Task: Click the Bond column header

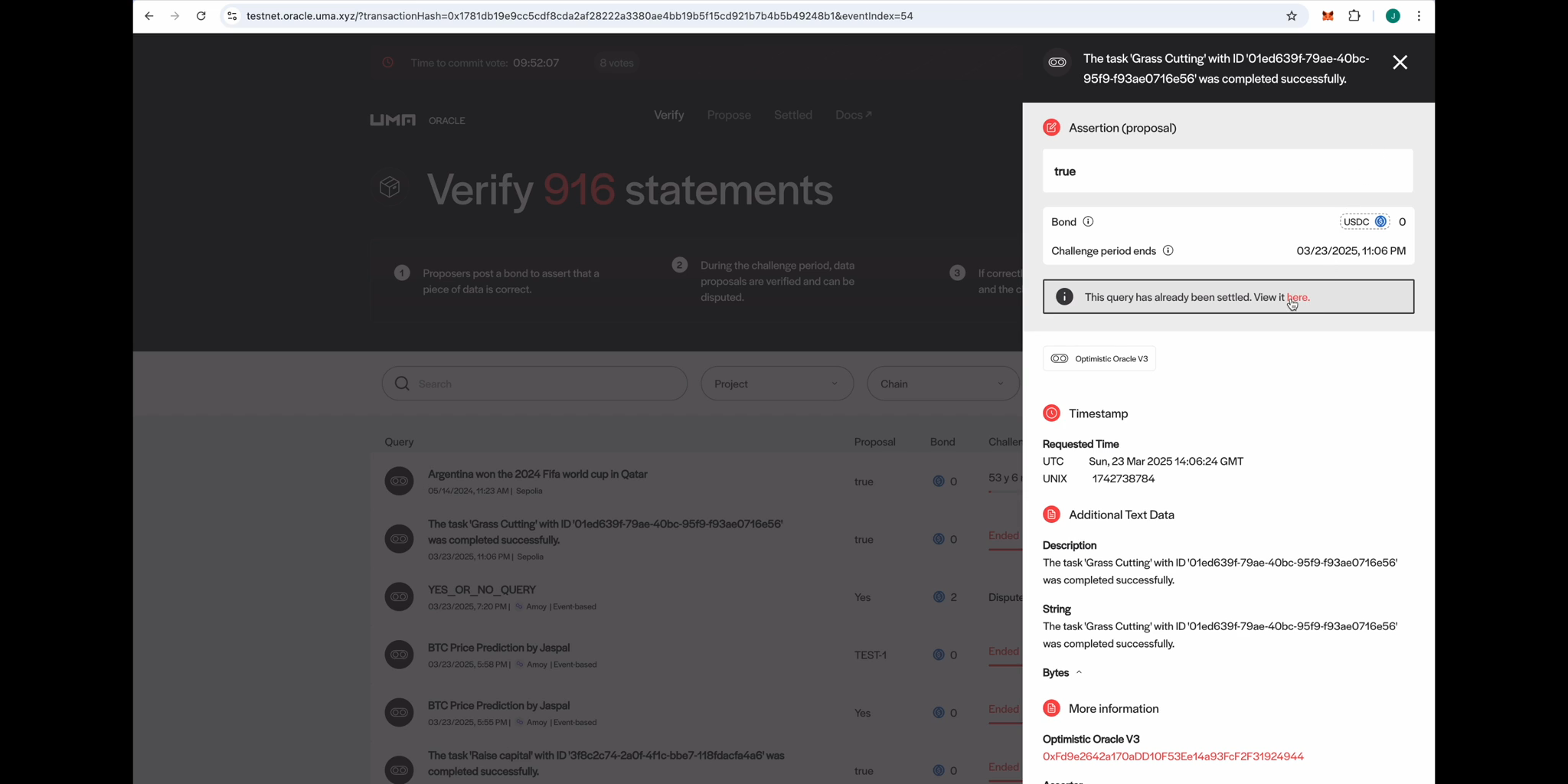Action: click(x=942, y=442)
